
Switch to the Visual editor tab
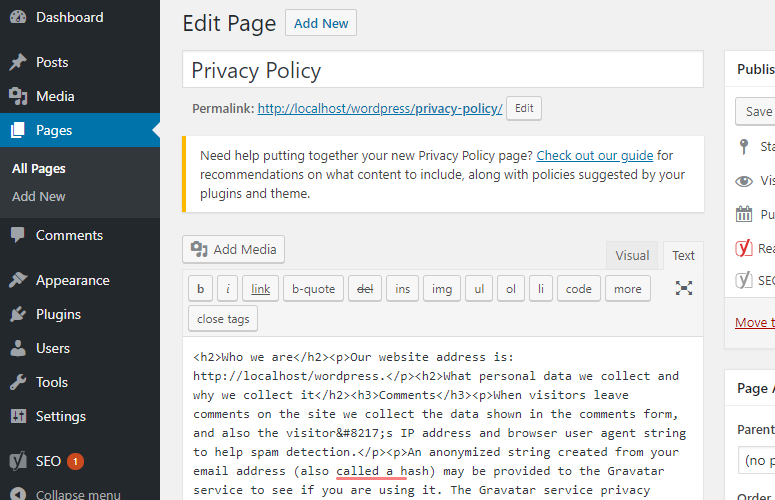click(632, 255)
